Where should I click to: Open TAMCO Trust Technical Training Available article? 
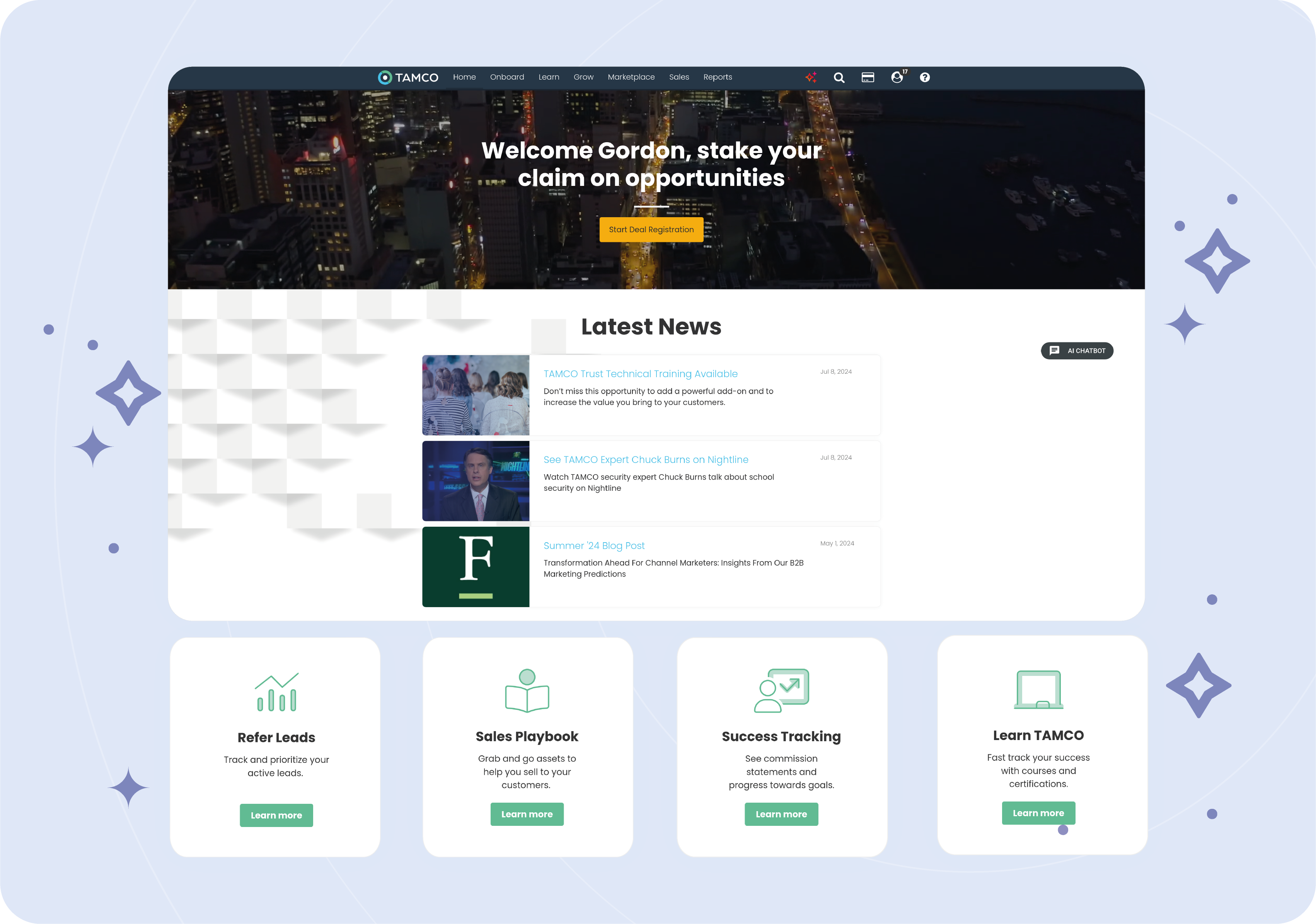click(x=640, y=373)
